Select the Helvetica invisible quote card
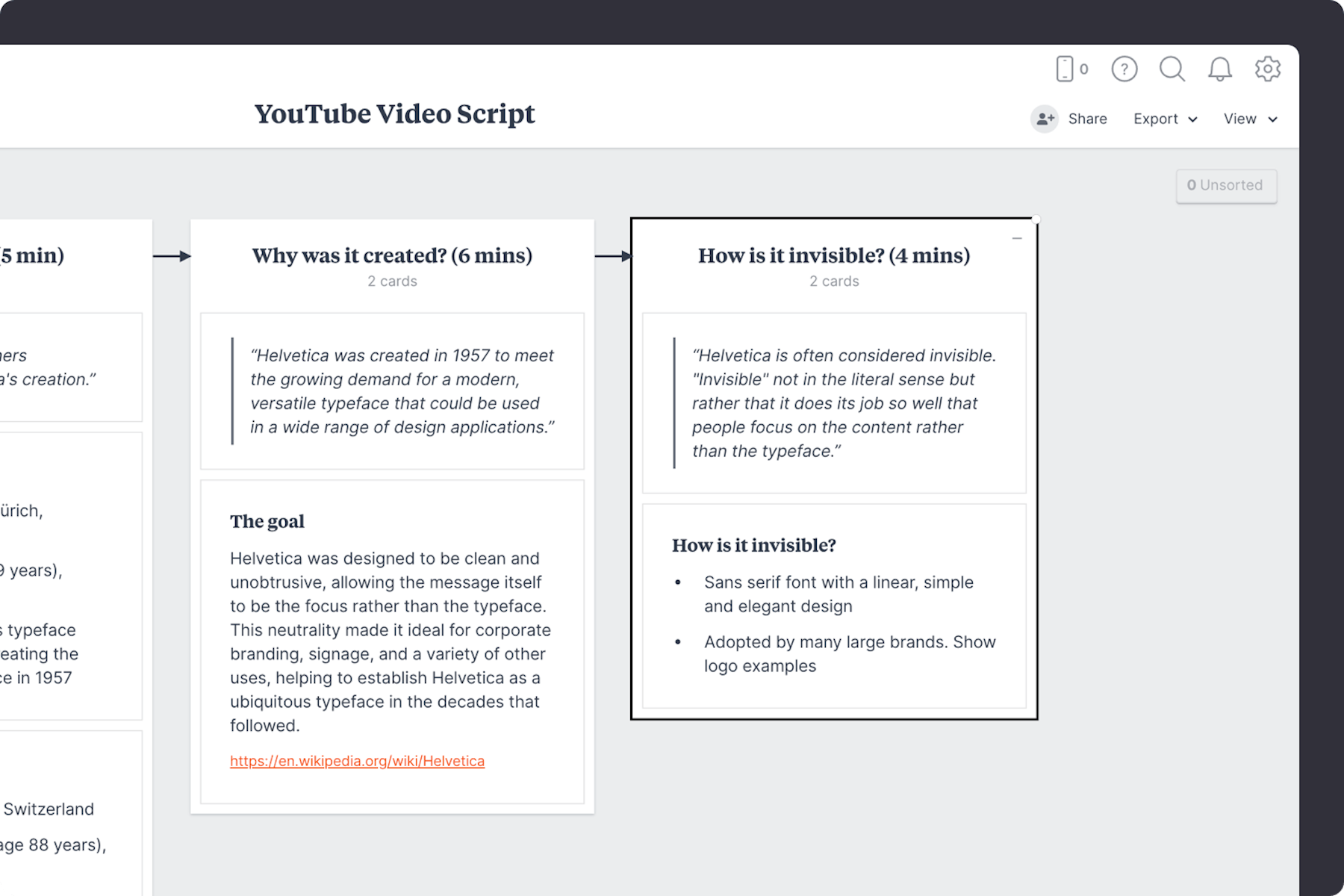This screenshot has height=896, width=1344. pyautogui.click(x=834, y=403)
